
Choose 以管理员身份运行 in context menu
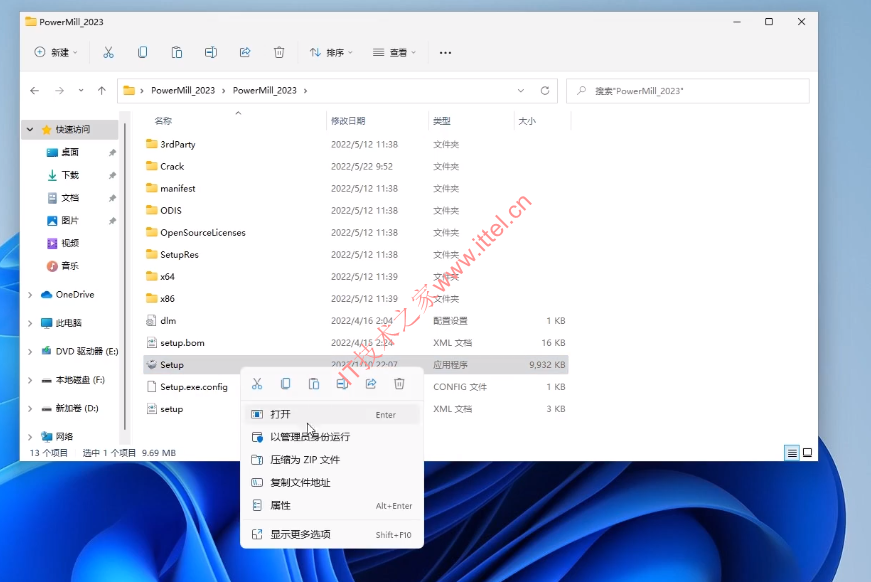coord(332,437)
